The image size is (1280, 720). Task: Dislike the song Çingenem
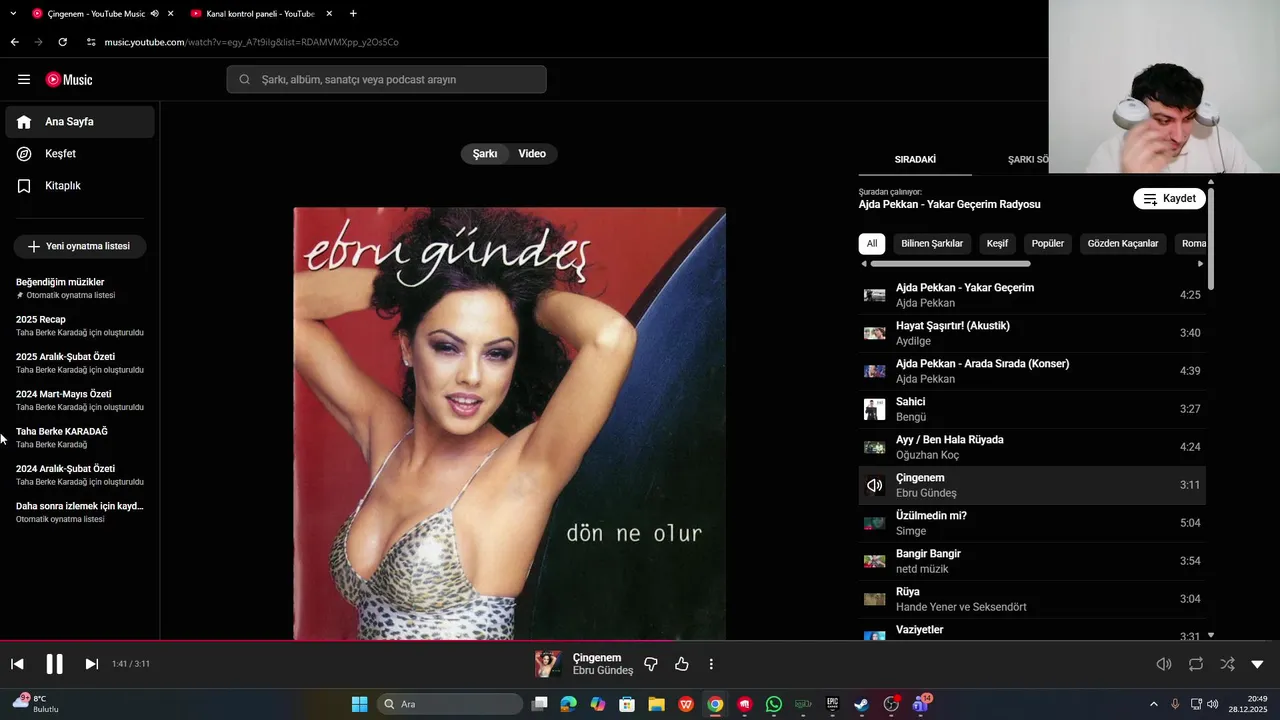[651, 664]
